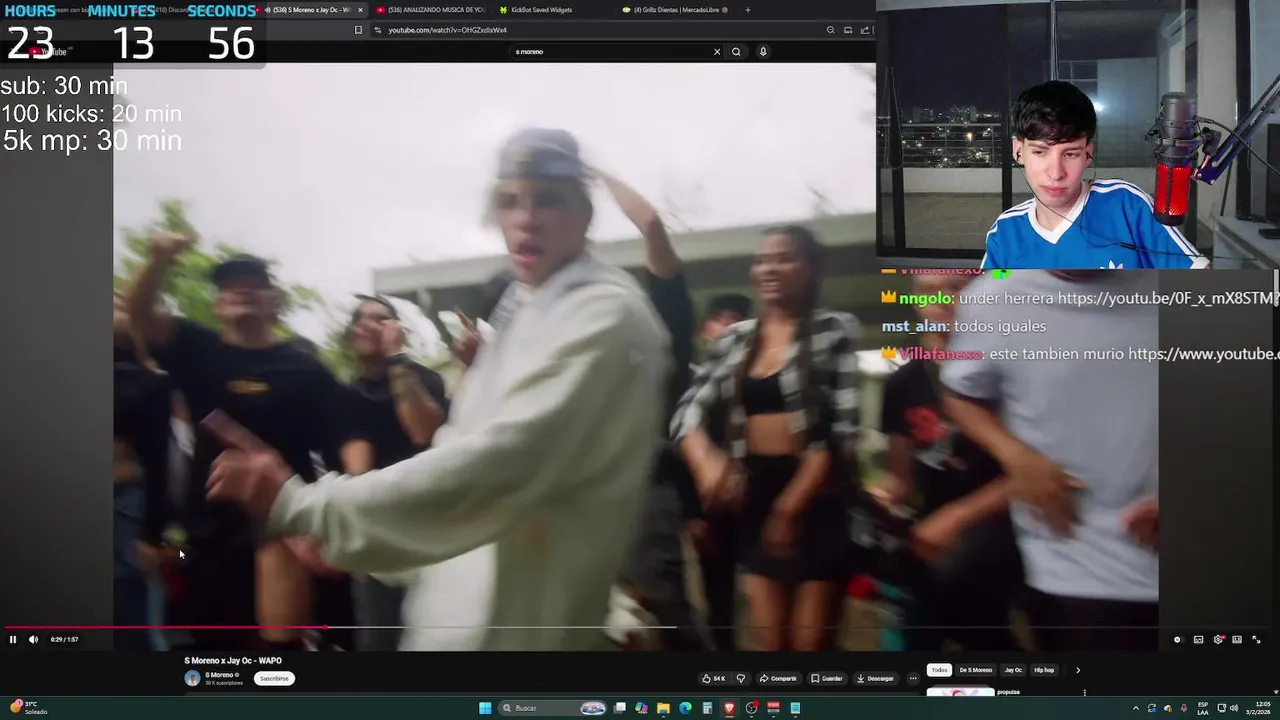Open the Calculator taskbar icon

[707, 708]
